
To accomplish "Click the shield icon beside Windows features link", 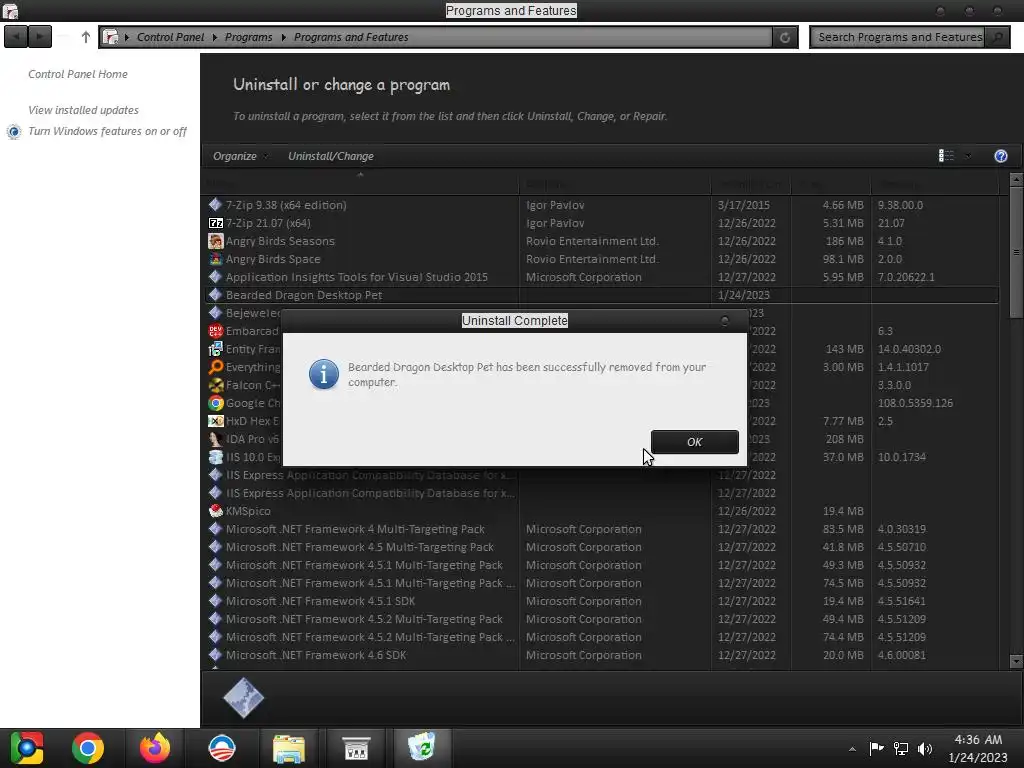I will [14, 132].
